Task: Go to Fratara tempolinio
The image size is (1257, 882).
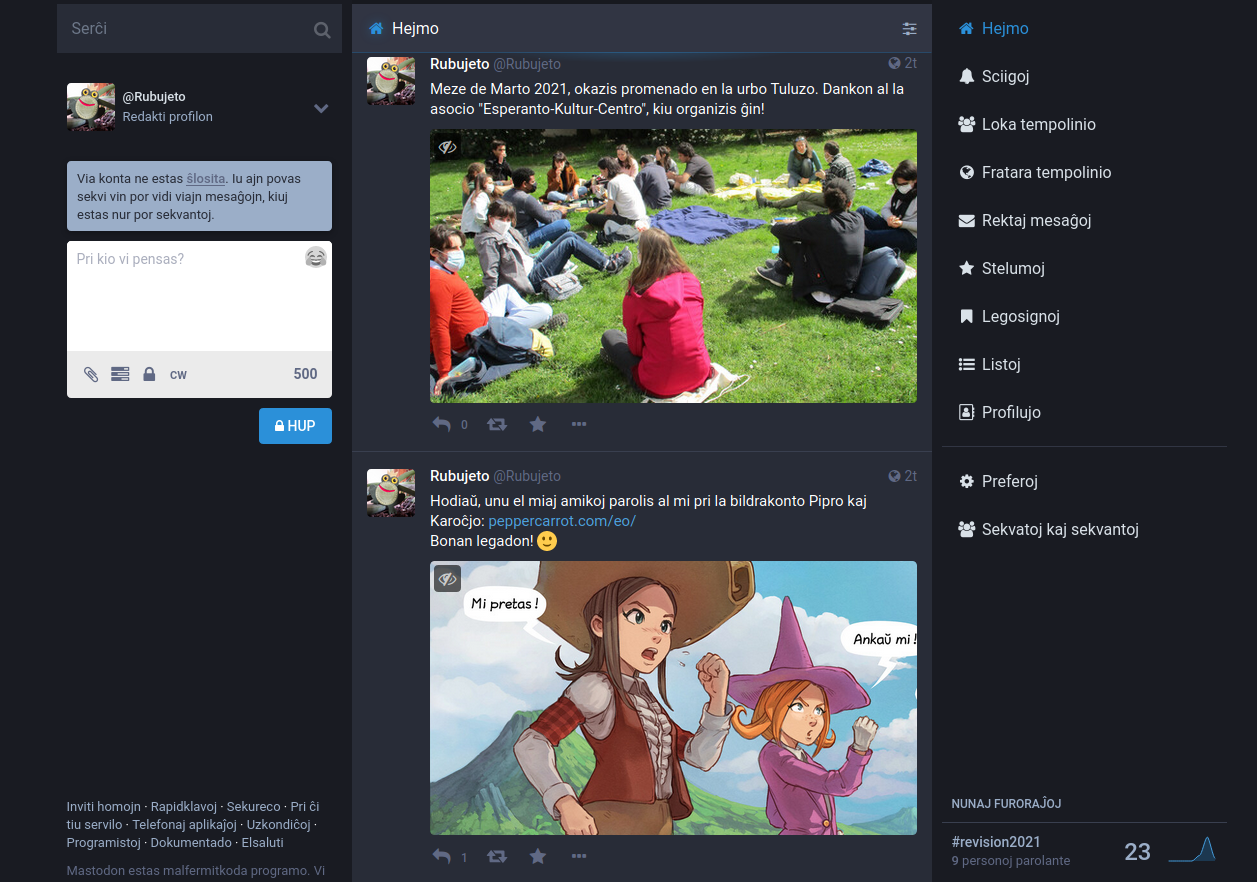Action: point(1046,172)
